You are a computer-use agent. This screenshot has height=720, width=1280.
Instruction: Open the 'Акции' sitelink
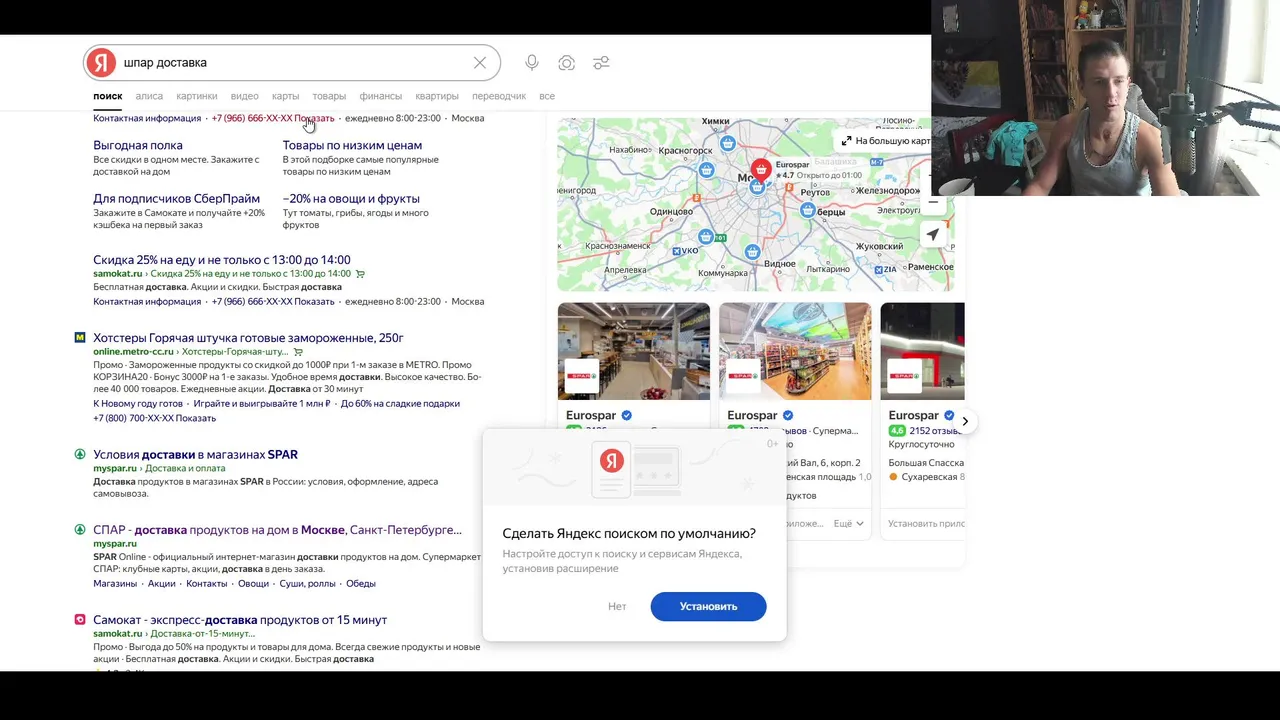pyautogui.click(x=161, y=584)
